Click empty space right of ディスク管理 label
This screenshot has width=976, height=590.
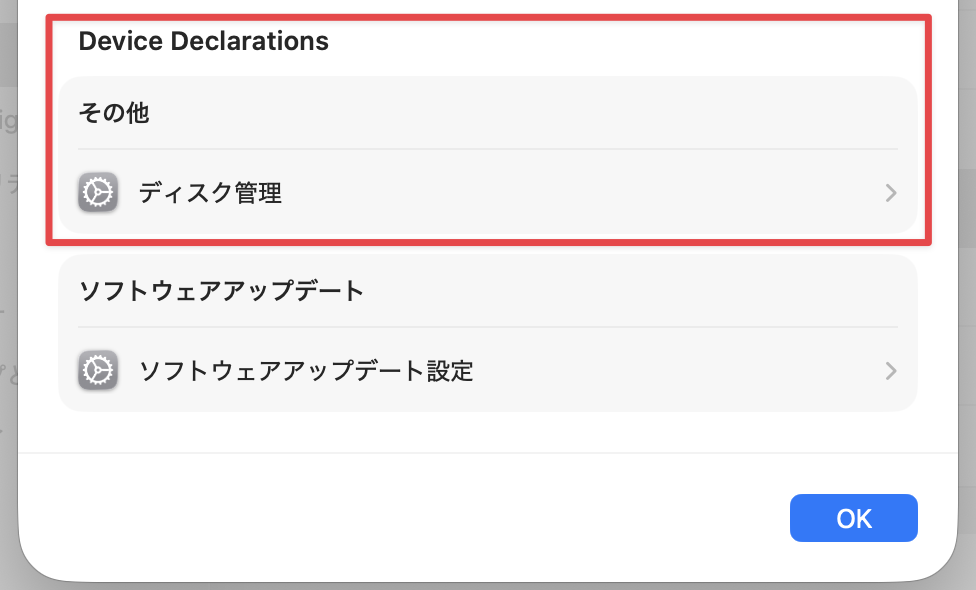pyautogui.click(x=580, y=193)
